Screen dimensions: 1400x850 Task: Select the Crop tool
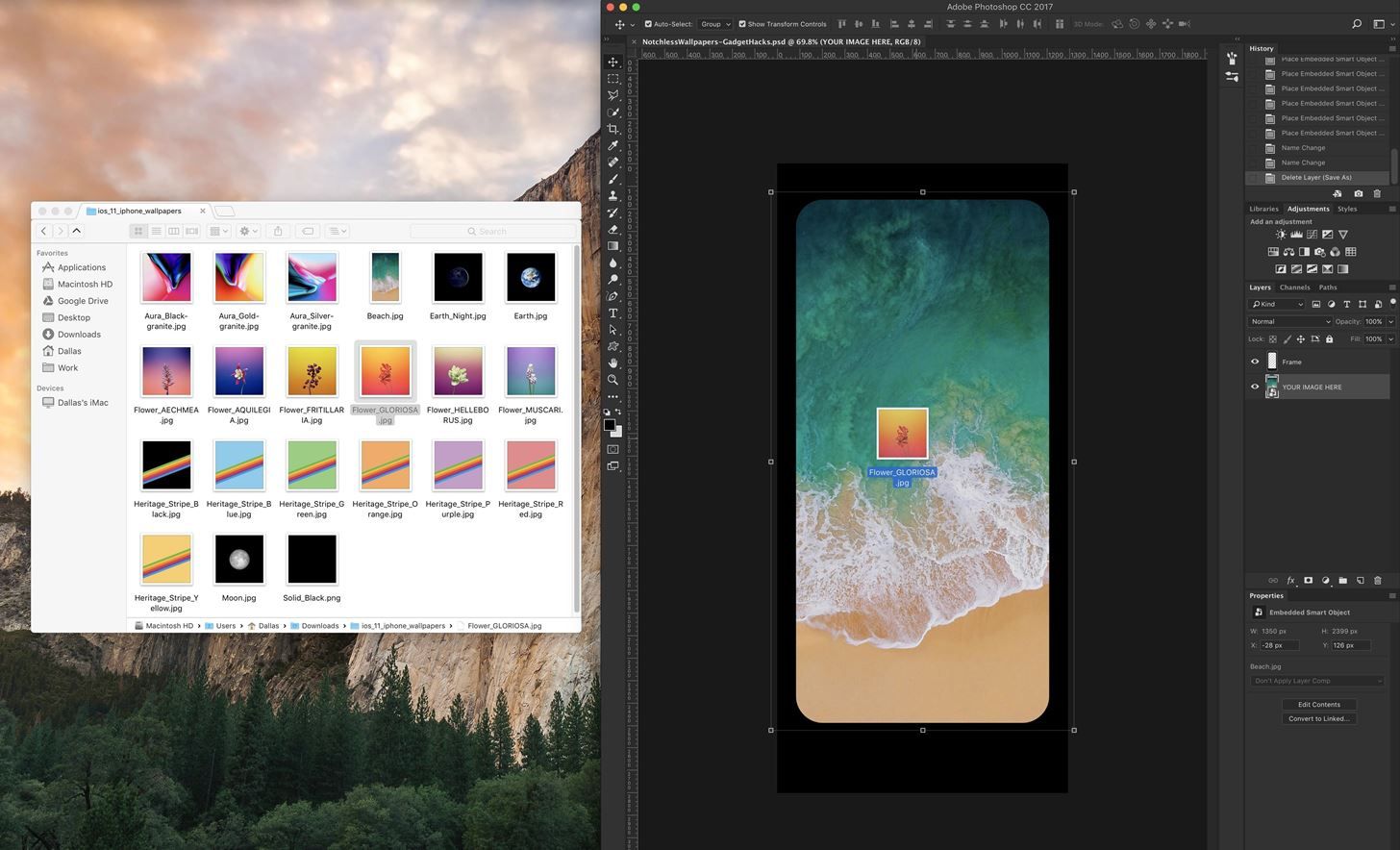pyautogui.click(x=612, y=129)
